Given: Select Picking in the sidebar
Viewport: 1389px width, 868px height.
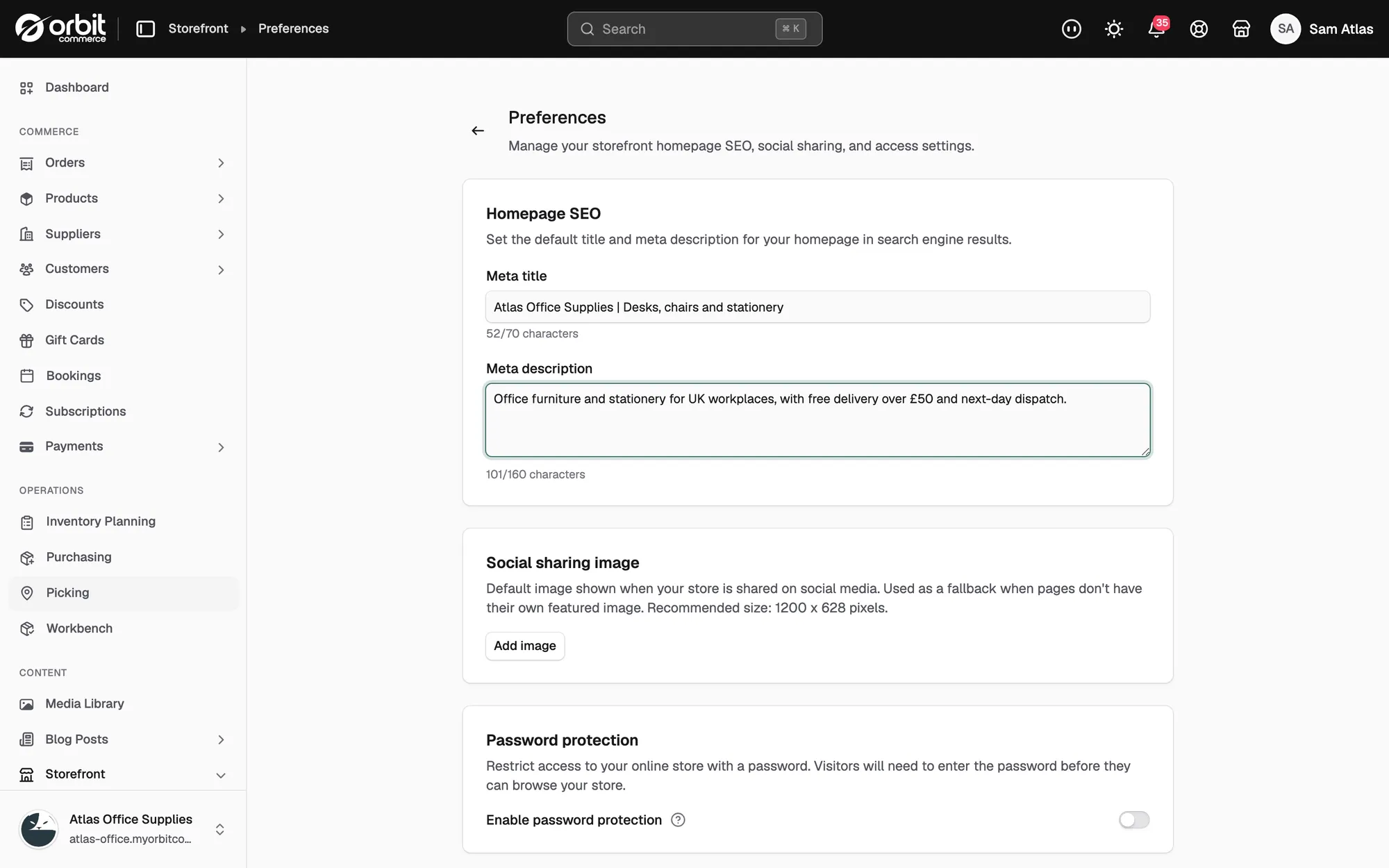Looking at the screenshot, I should point(124,593).
